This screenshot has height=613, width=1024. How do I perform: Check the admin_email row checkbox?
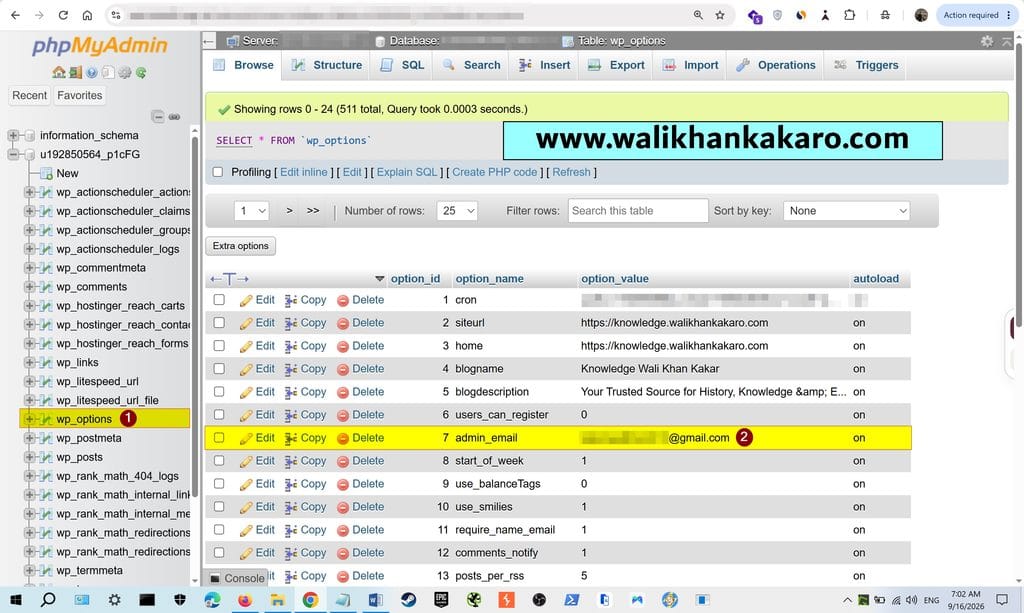219,437
